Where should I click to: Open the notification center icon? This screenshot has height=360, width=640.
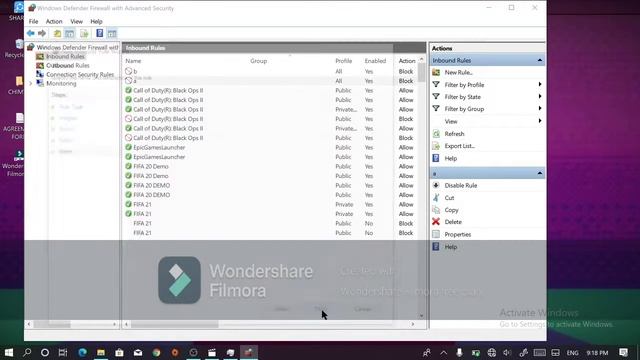(x=623, y=352)
